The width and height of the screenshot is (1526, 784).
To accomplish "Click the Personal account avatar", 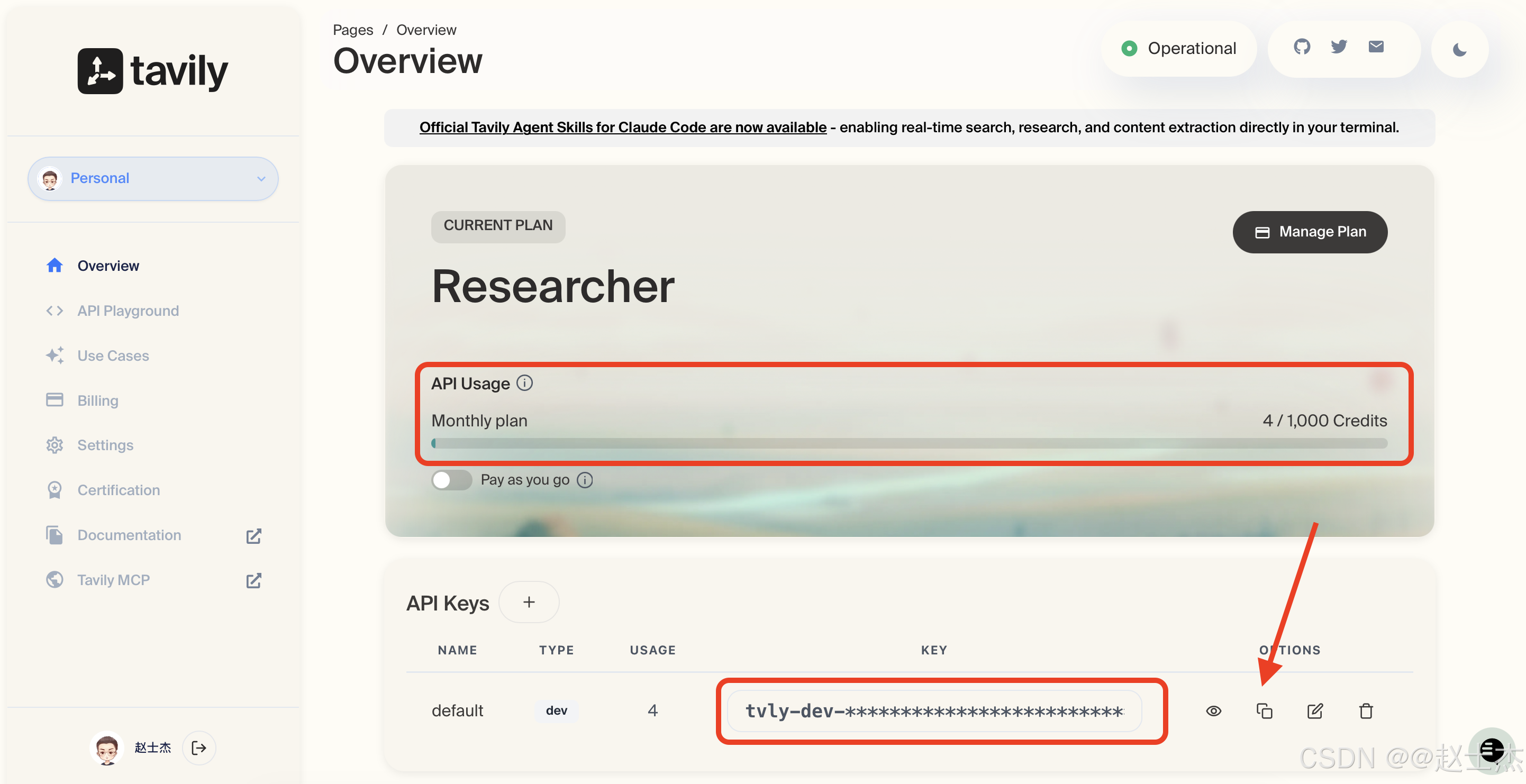I will pyautogui.click(x=50, y=178).
